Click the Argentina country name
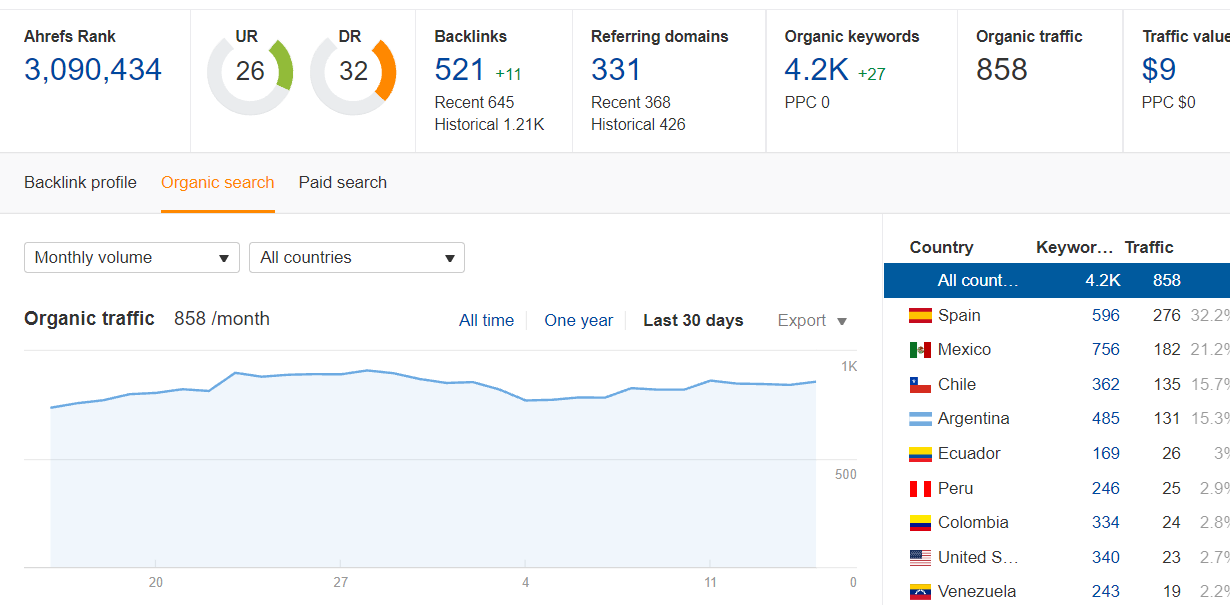 point(974,418)
